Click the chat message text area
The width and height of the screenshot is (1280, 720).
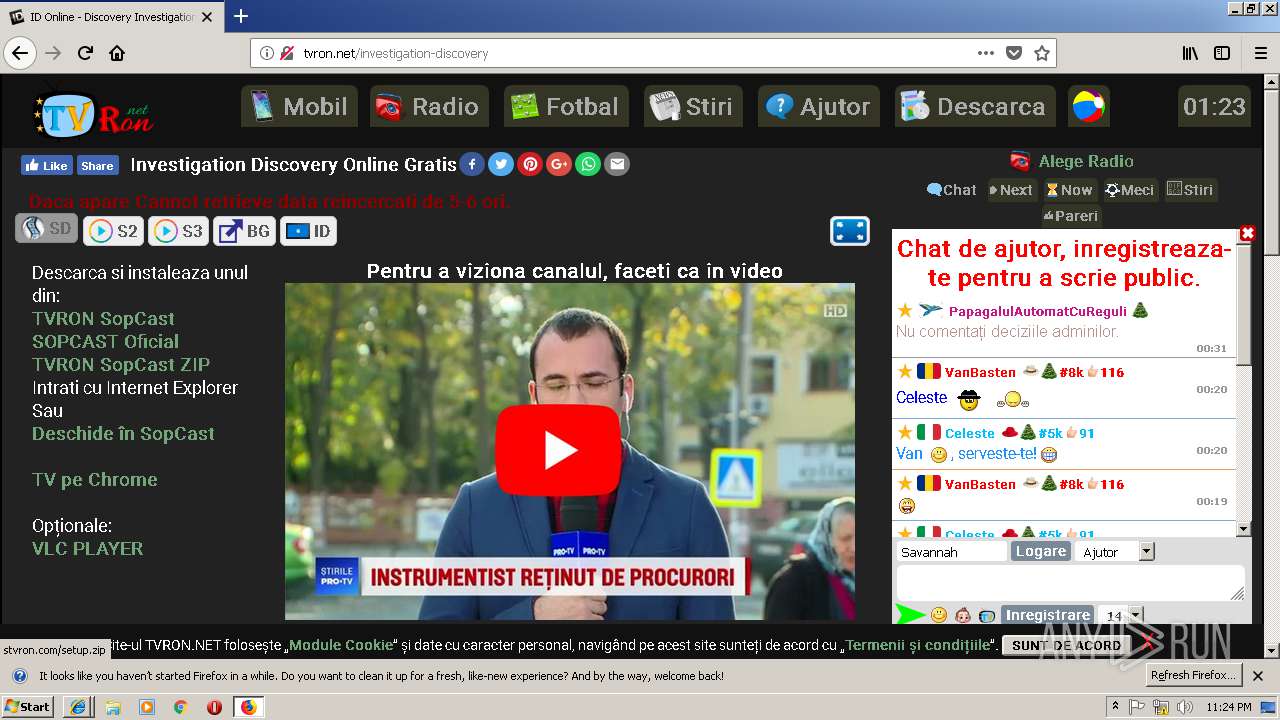pos(1070,583)
